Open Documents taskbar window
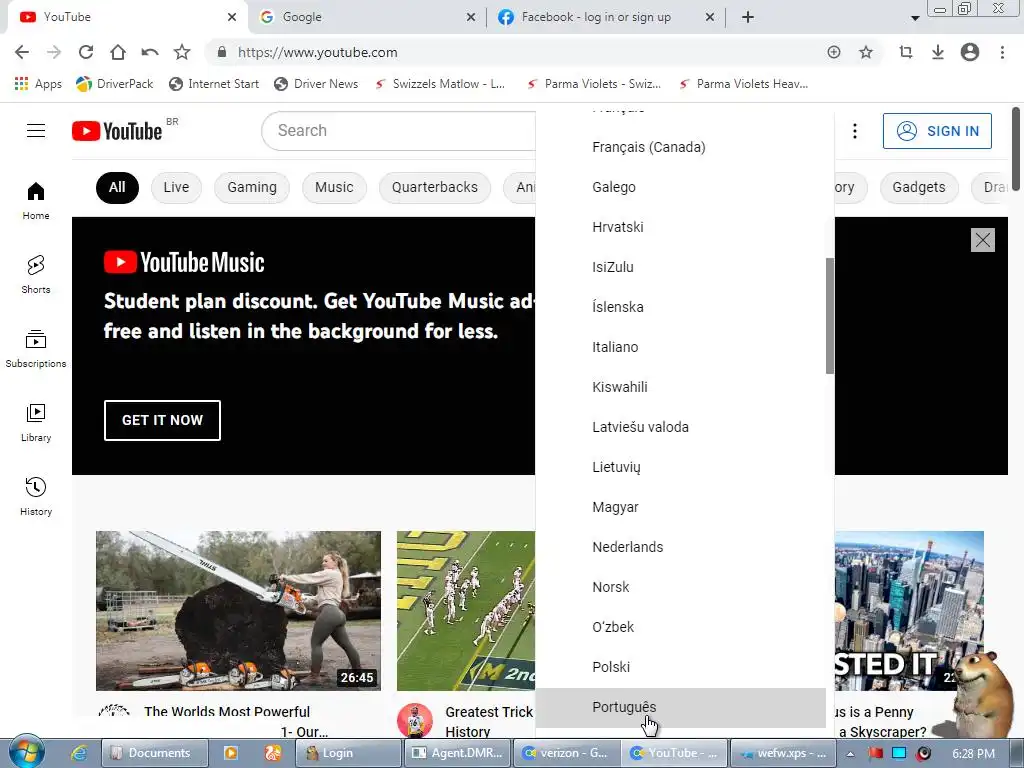This screenshot has height=768, width=1024. tap(155, 753)
